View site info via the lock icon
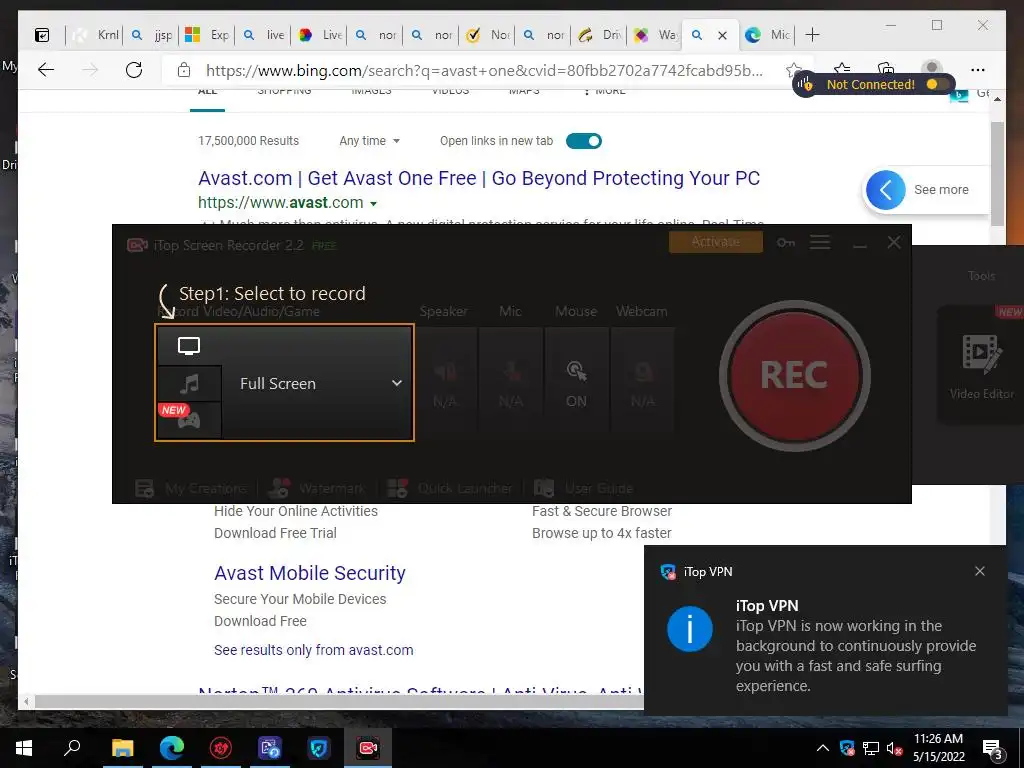 click(x=184, y=70)
